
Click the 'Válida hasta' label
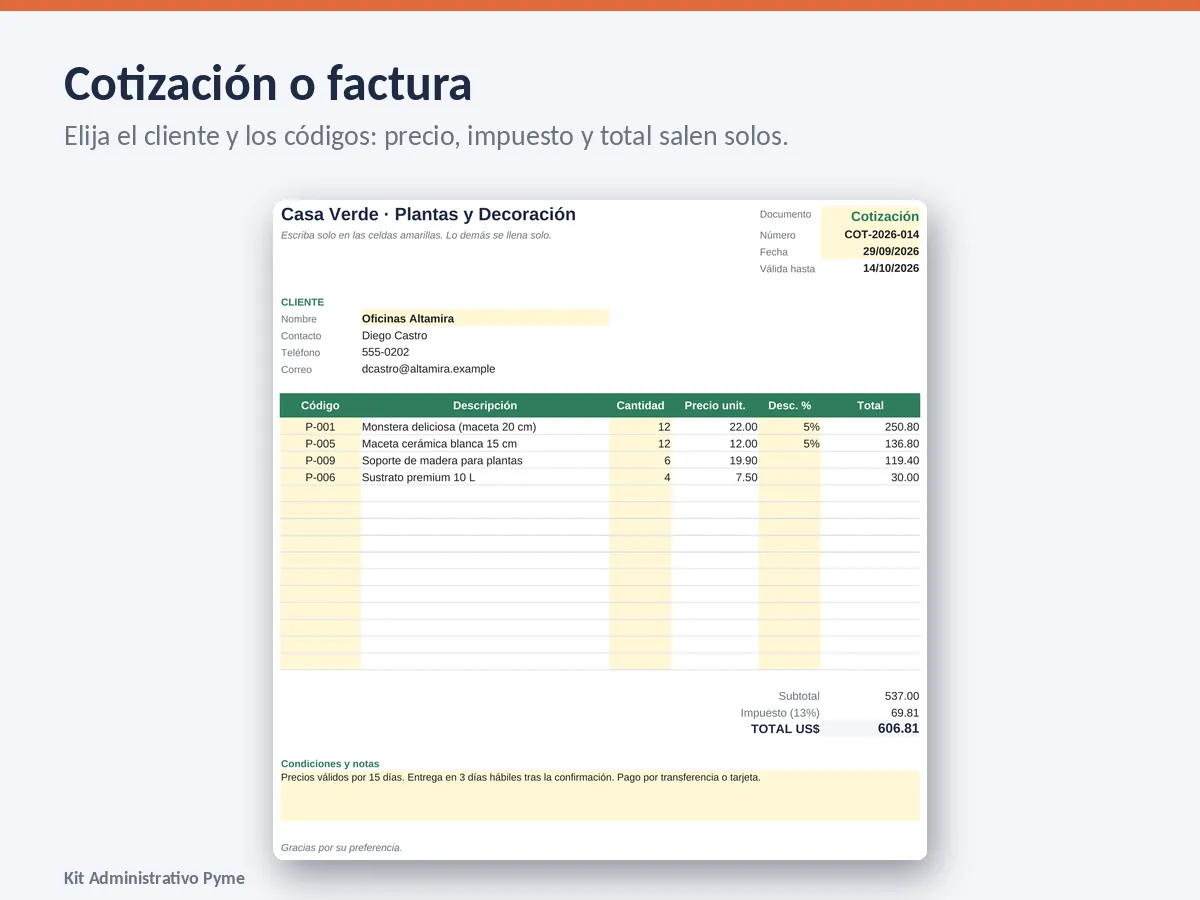(x=787, y=269)
